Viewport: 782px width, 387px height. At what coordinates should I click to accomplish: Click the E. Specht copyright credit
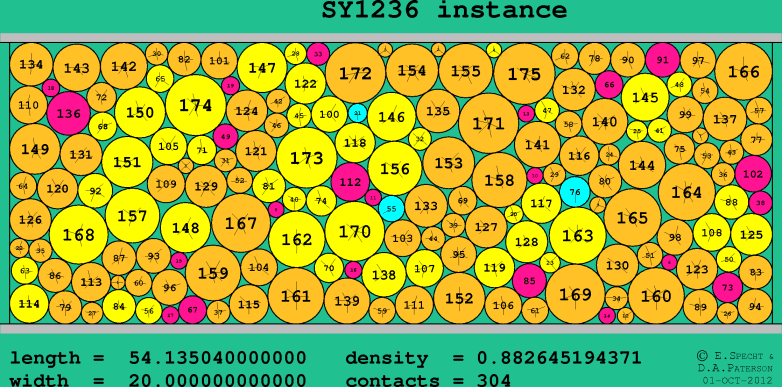pos(735,357)
